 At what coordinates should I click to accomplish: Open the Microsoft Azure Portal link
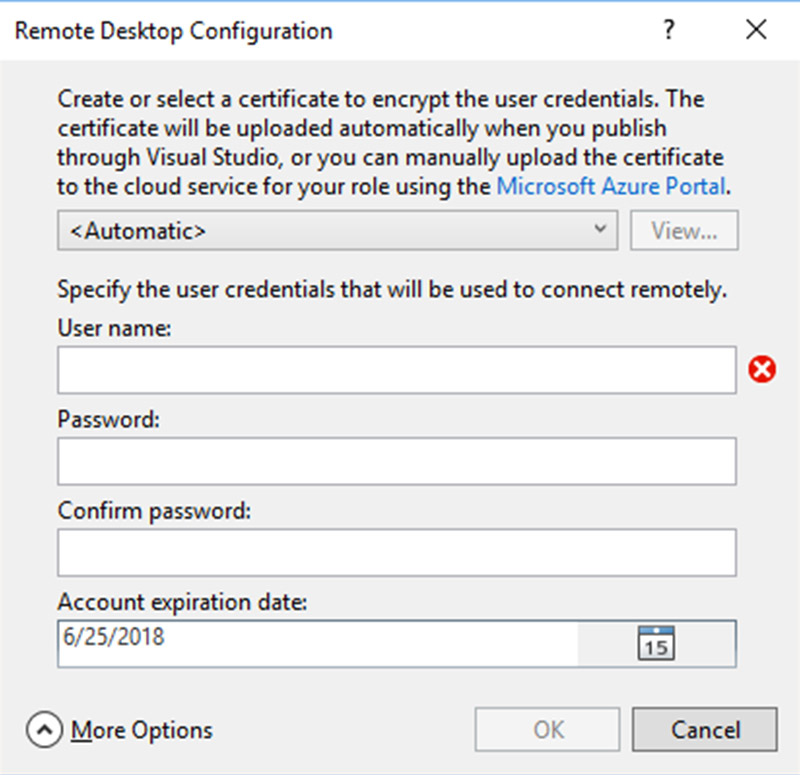click(611, 185)
